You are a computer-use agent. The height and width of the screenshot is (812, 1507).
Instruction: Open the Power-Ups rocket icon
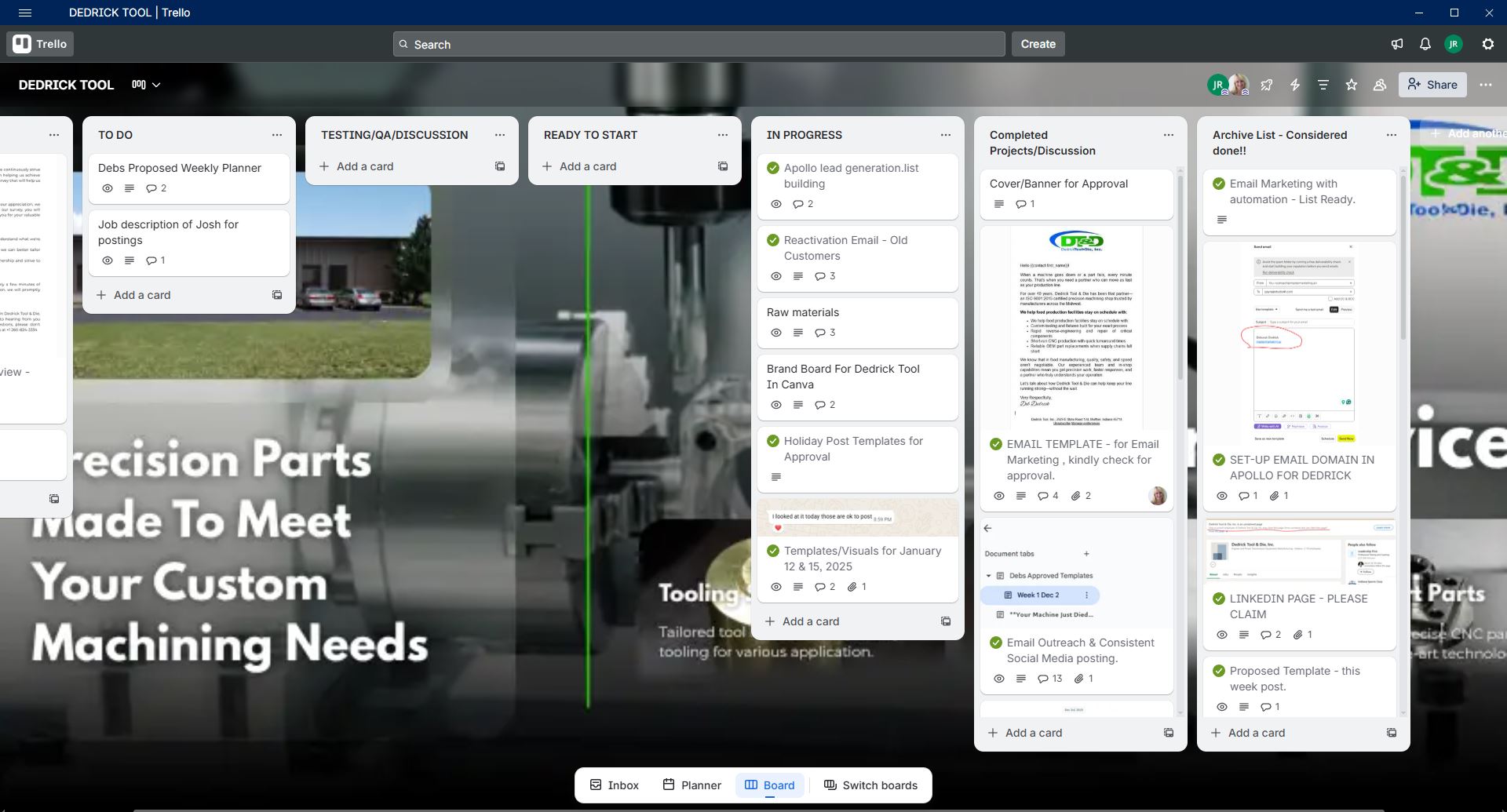point(1267,85)
